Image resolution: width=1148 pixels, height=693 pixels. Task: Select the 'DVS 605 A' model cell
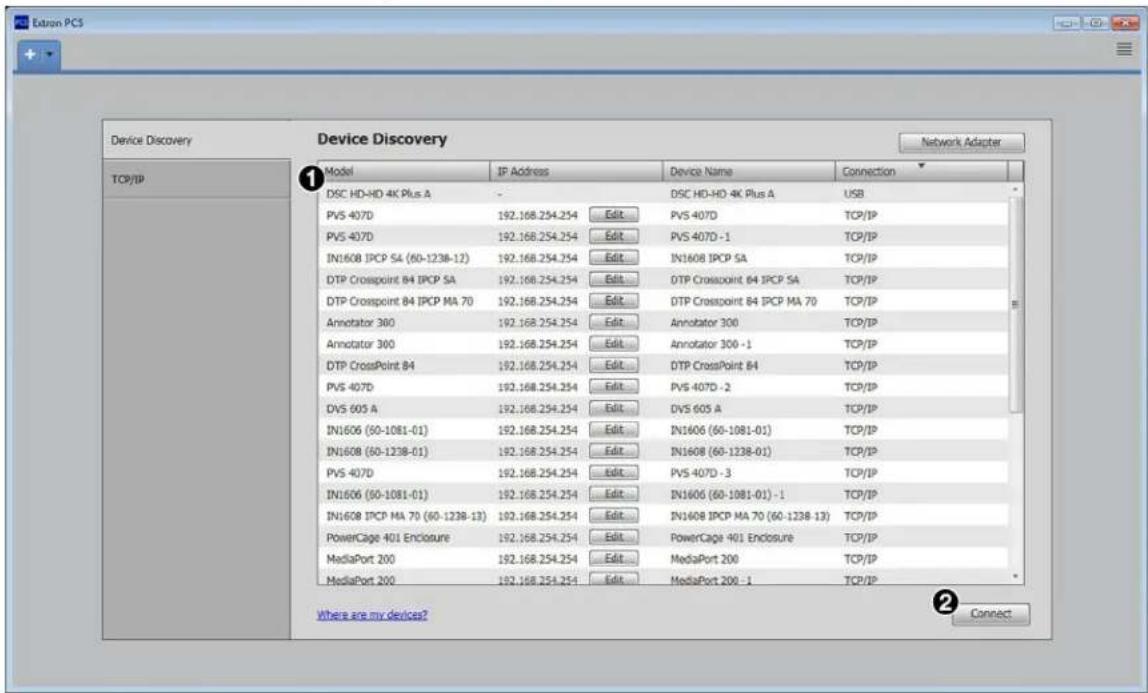(x=351, y=409)
